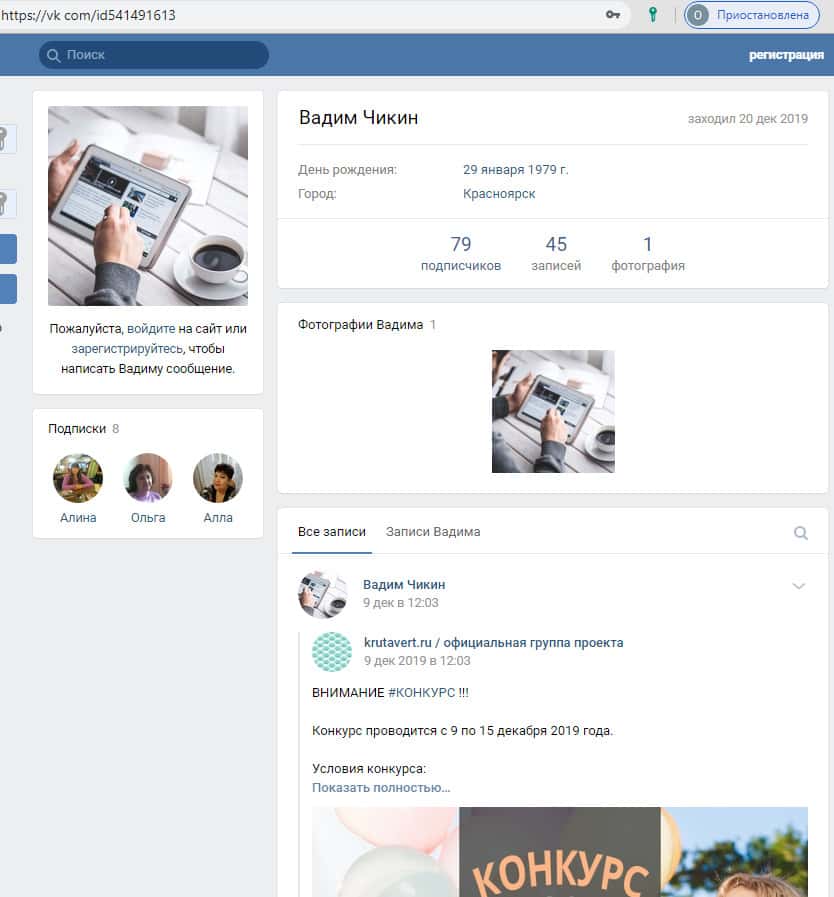Expand the post actions chevron menu

pyautogui.click(x=799, y=586)
